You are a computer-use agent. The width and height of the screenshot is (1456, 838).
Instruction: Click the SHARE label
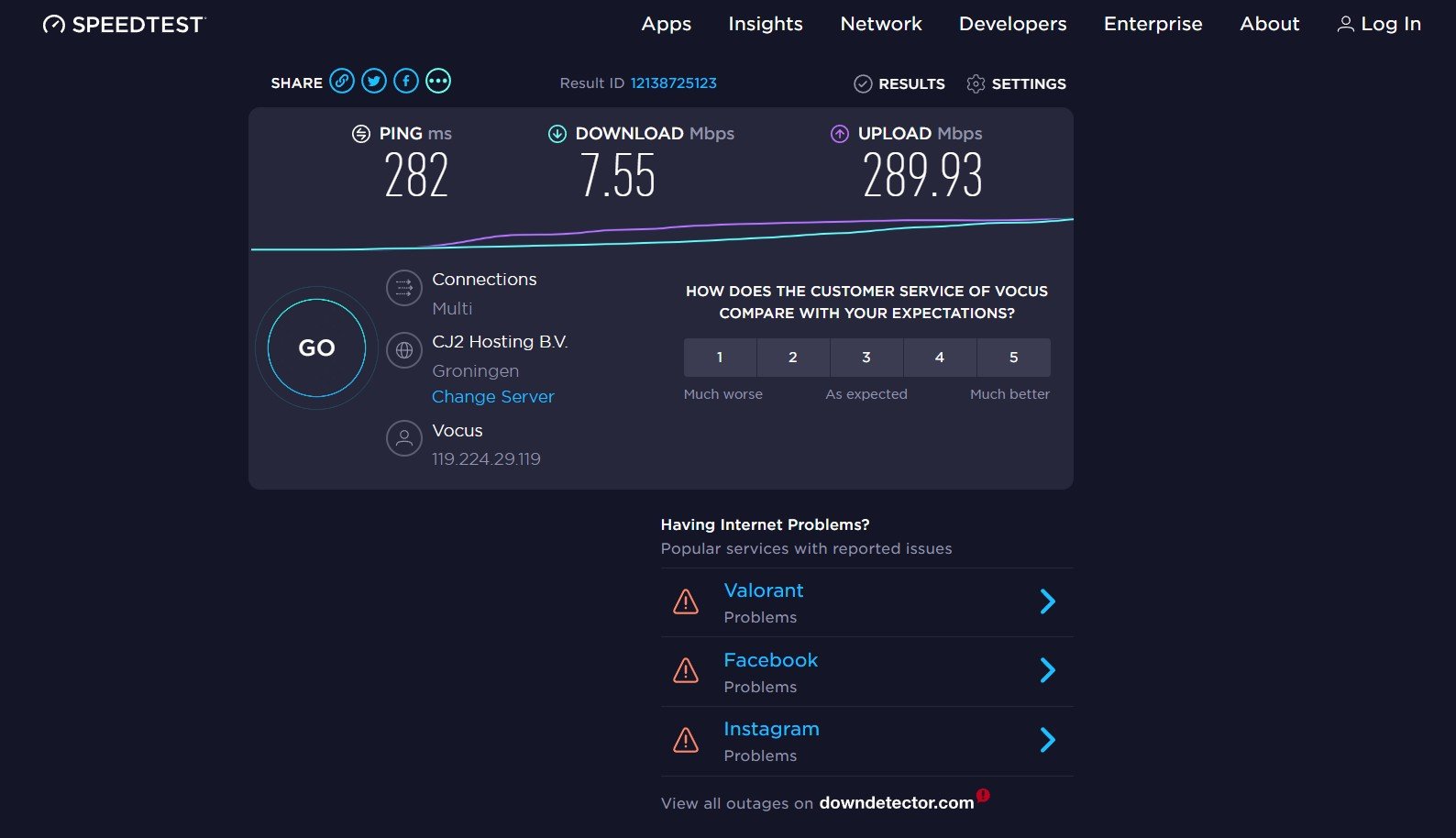pyautogui.click(x=297, y=83)
